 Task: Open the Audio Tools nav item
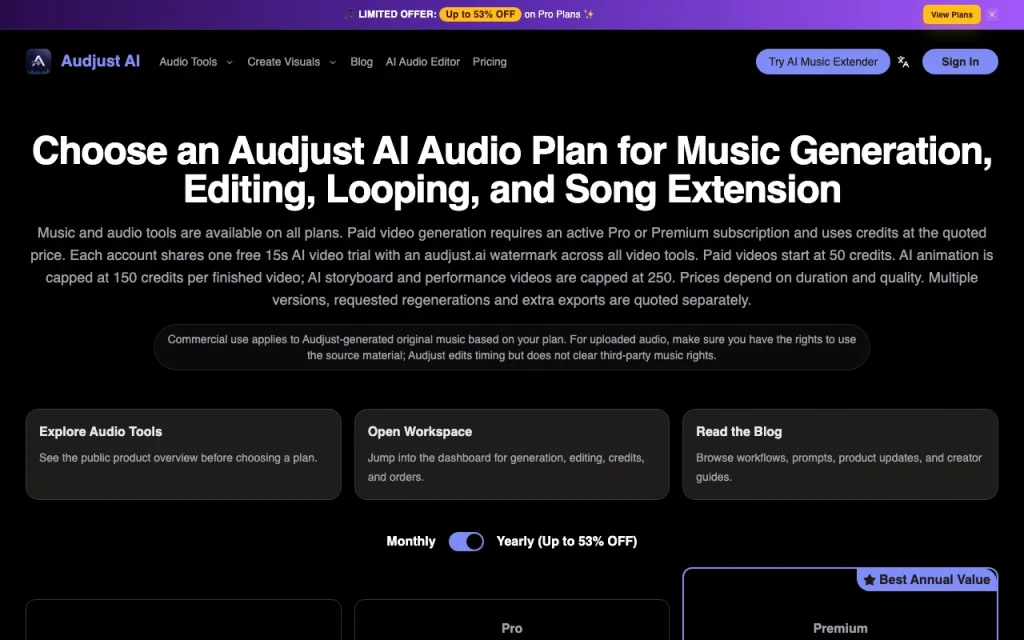tap(188, 61)
